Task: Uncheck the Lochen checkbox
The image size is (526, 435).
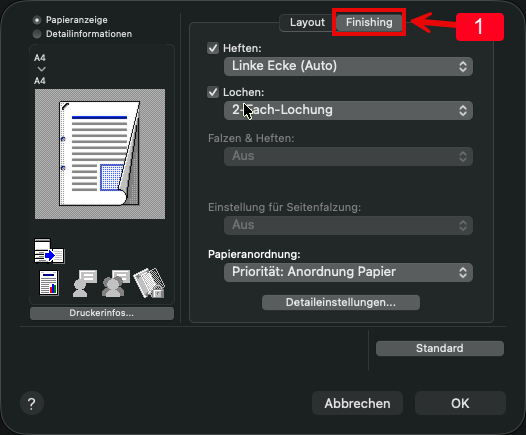Action: 213,92
